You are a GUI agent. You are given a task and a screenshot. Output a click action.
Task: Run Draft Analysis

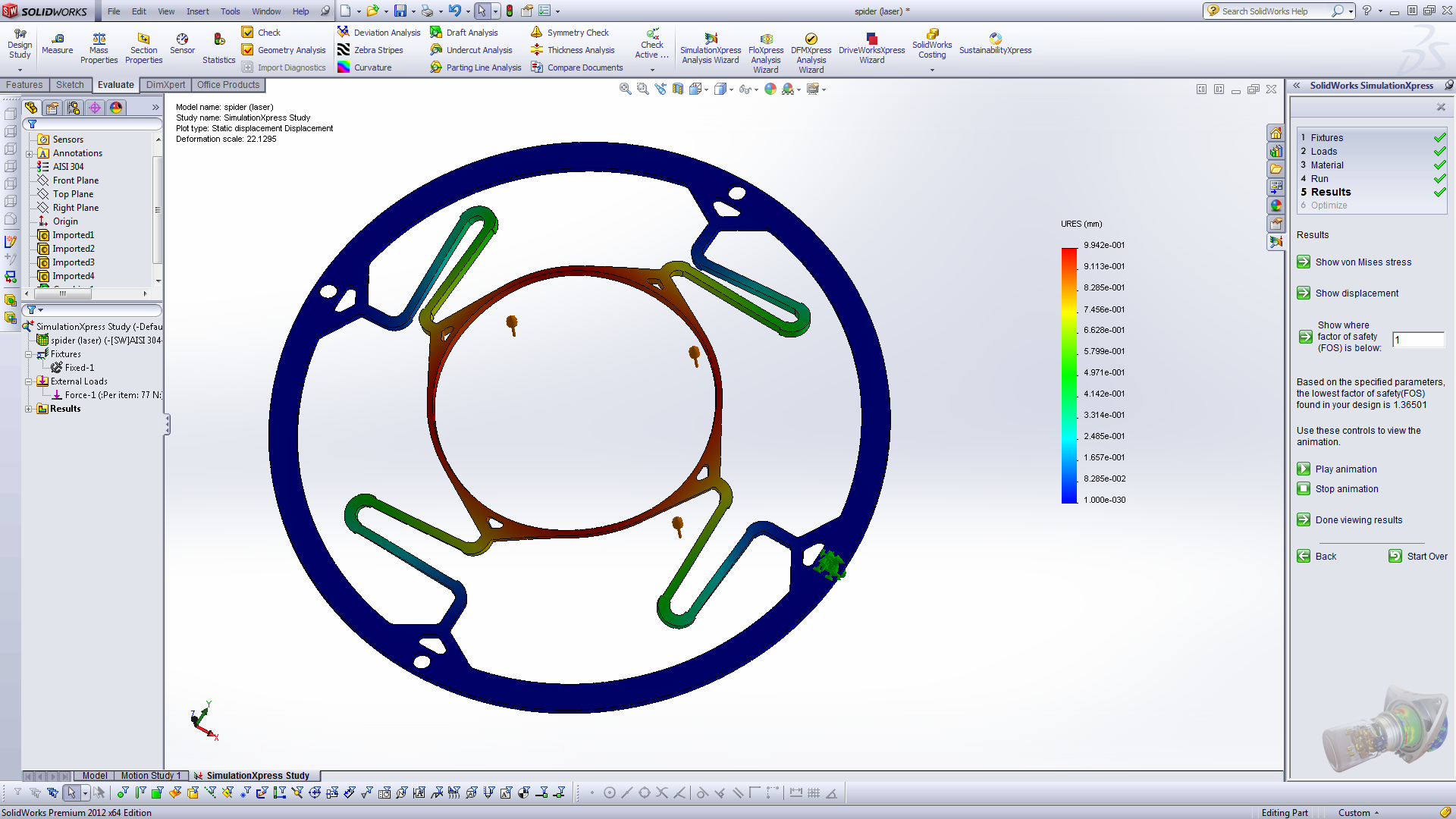coord(463,33)
